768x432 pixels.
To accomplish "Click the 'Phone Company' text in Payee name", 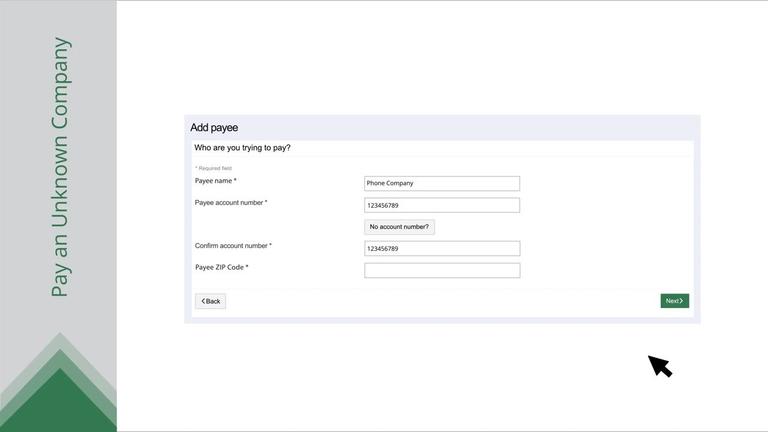I will point(390,183).
